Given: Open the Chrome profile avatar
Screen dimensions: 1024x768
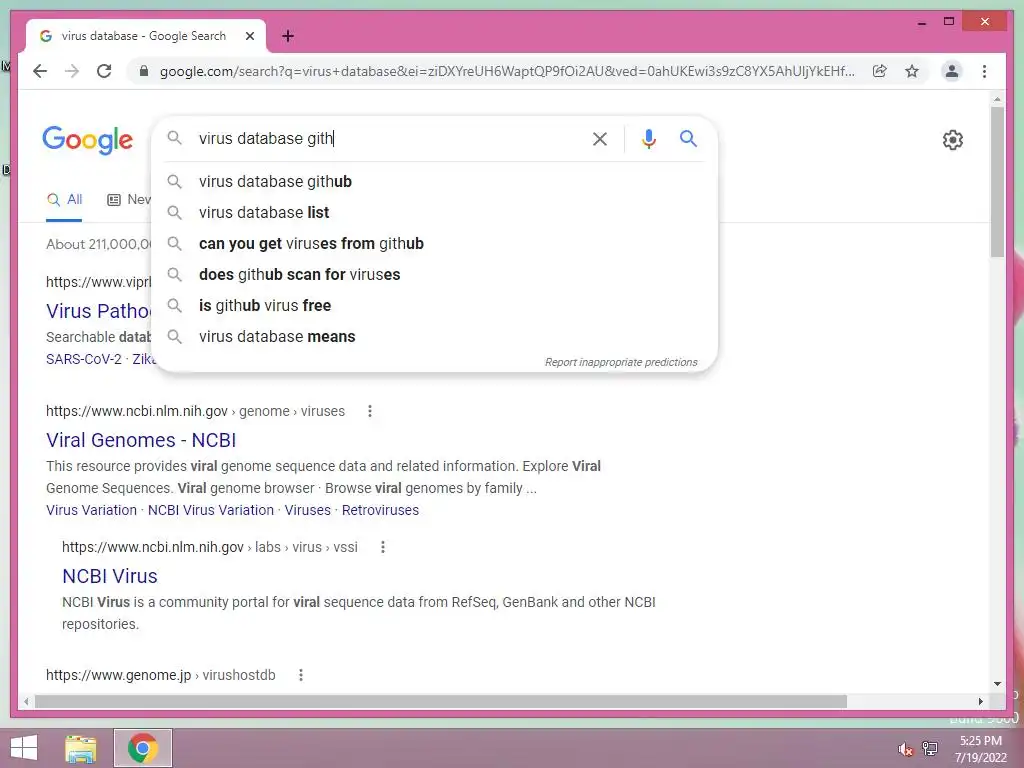Looking at the screenshot, I should pyautogui.click(x=952, y=71).
